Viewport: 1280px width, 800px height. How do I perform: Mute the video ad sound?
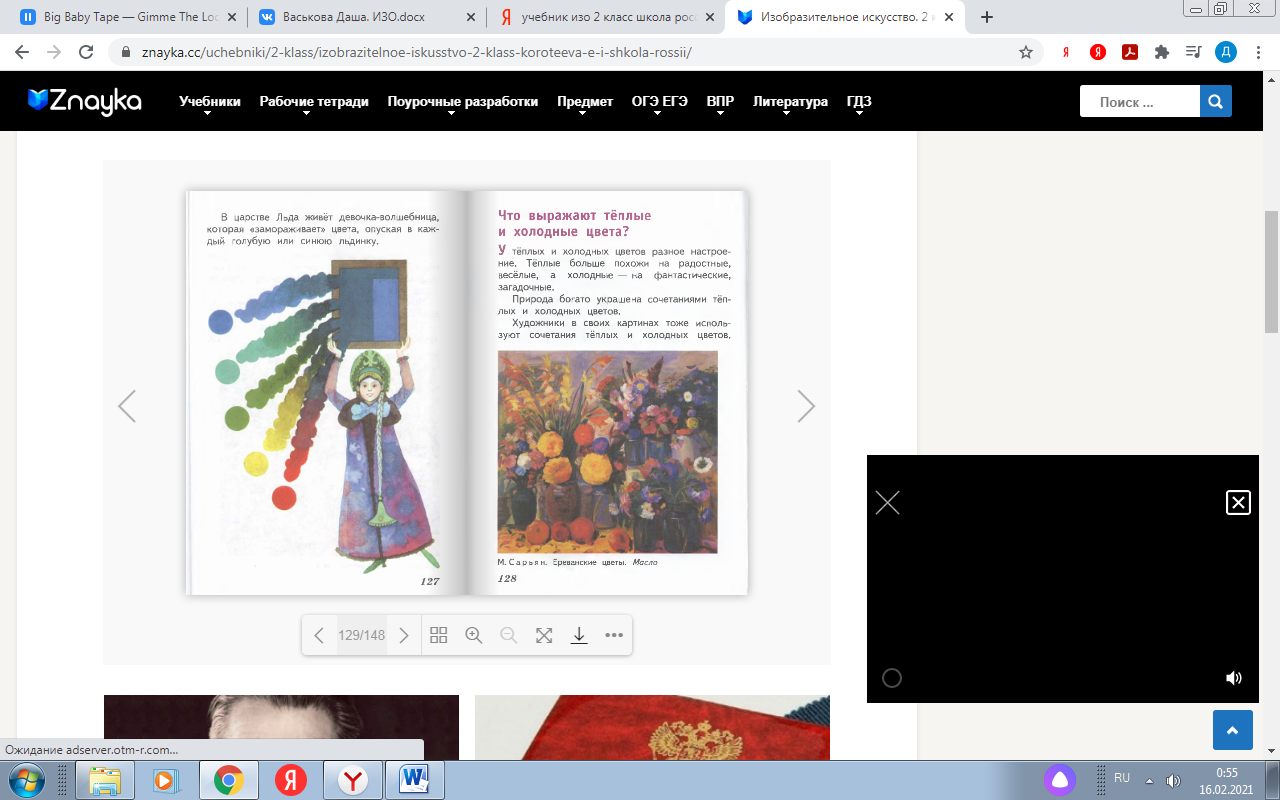1234,678
